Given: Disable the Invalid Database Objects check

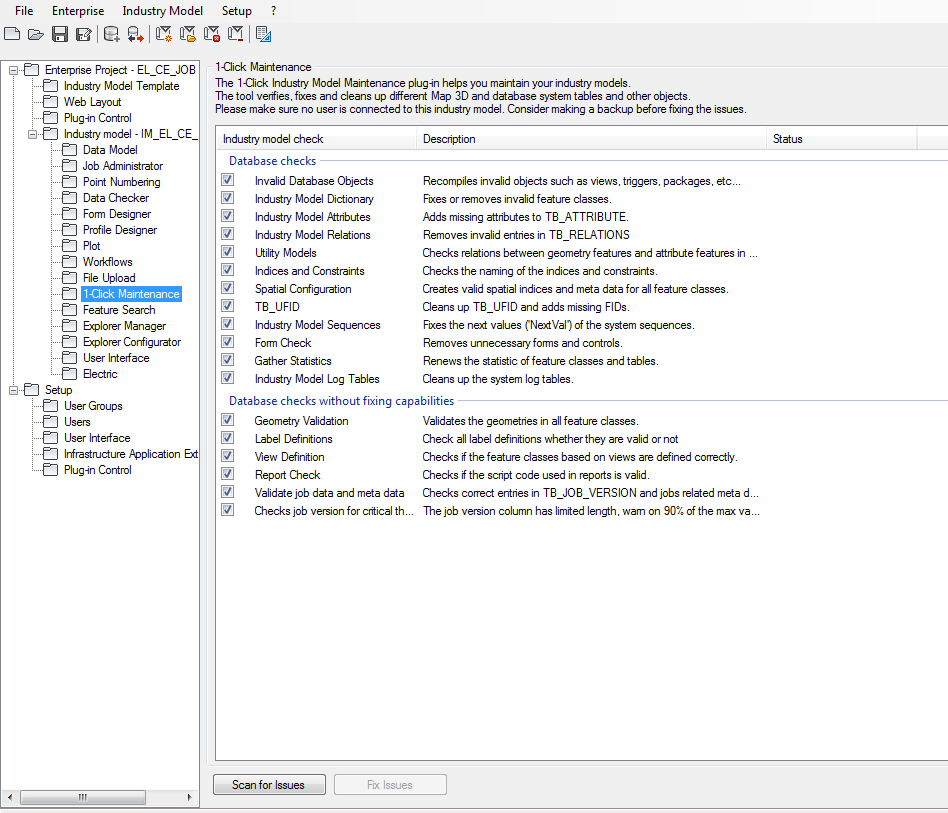Looking at the screenshot, I should coord(227,181).
